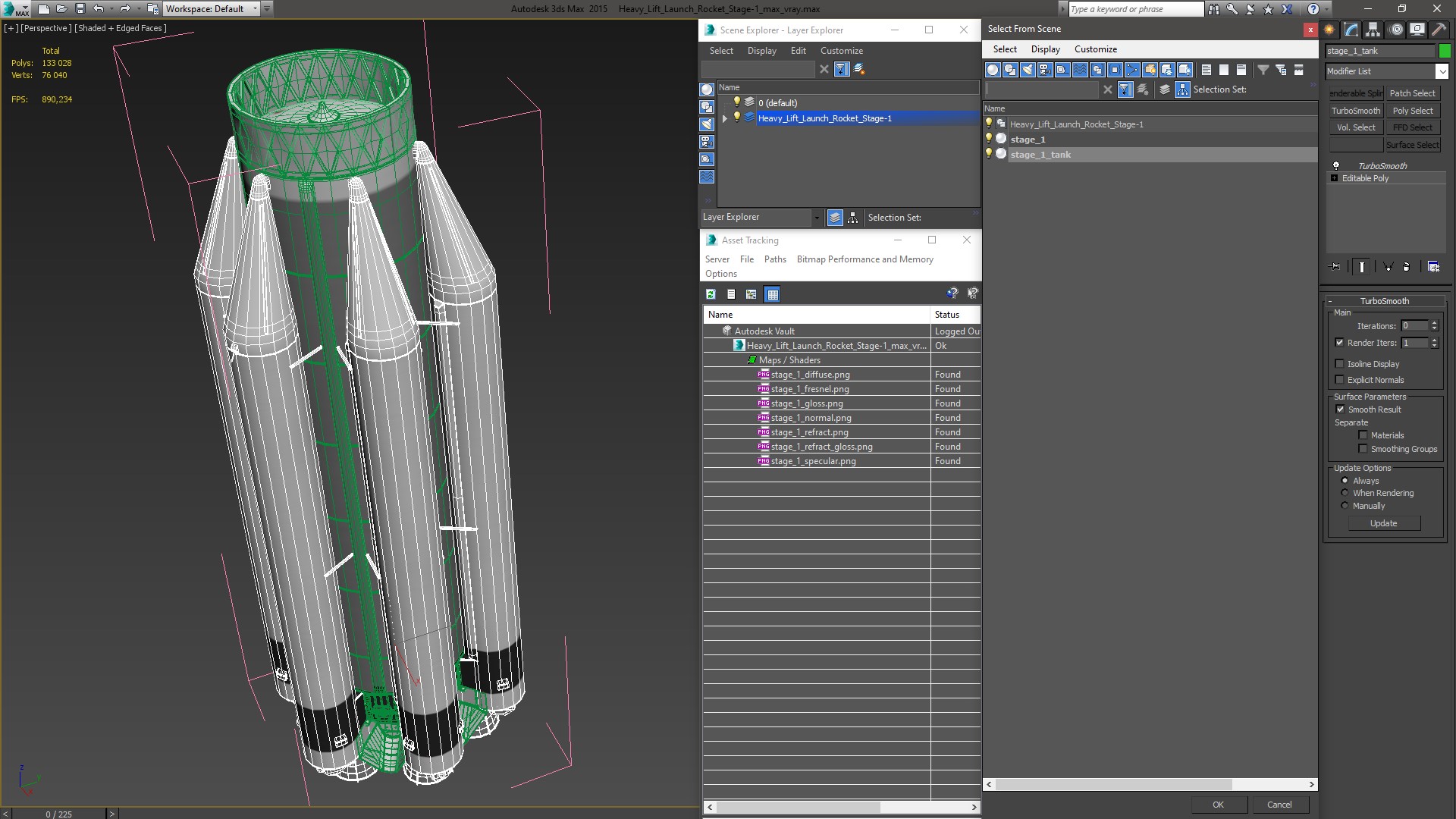Screen dimensions: 1456x819
Task: Open Server menu in Asset Tracking
Action: point(717,259)
